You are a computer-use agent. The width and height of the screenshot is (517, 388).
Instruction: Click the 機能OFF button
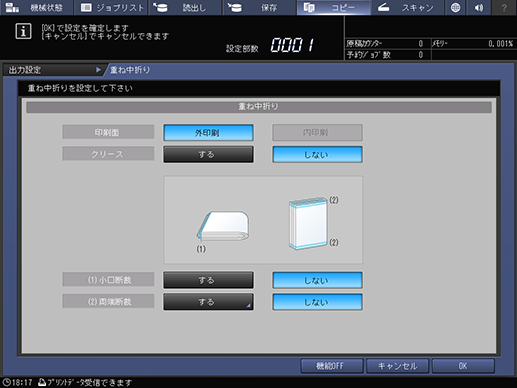[x=332, y=366]
